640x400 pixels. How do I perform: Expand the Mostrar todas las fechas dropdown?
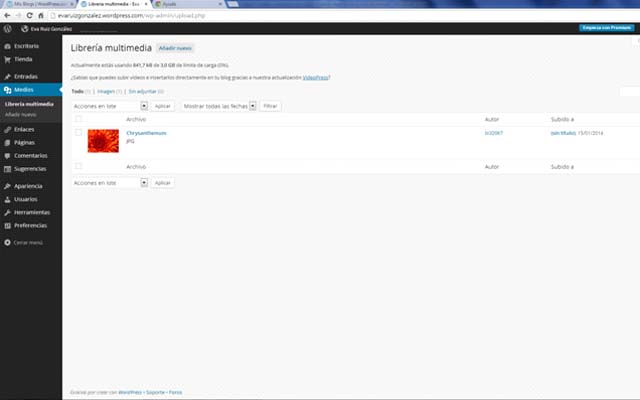click(220, 105)
